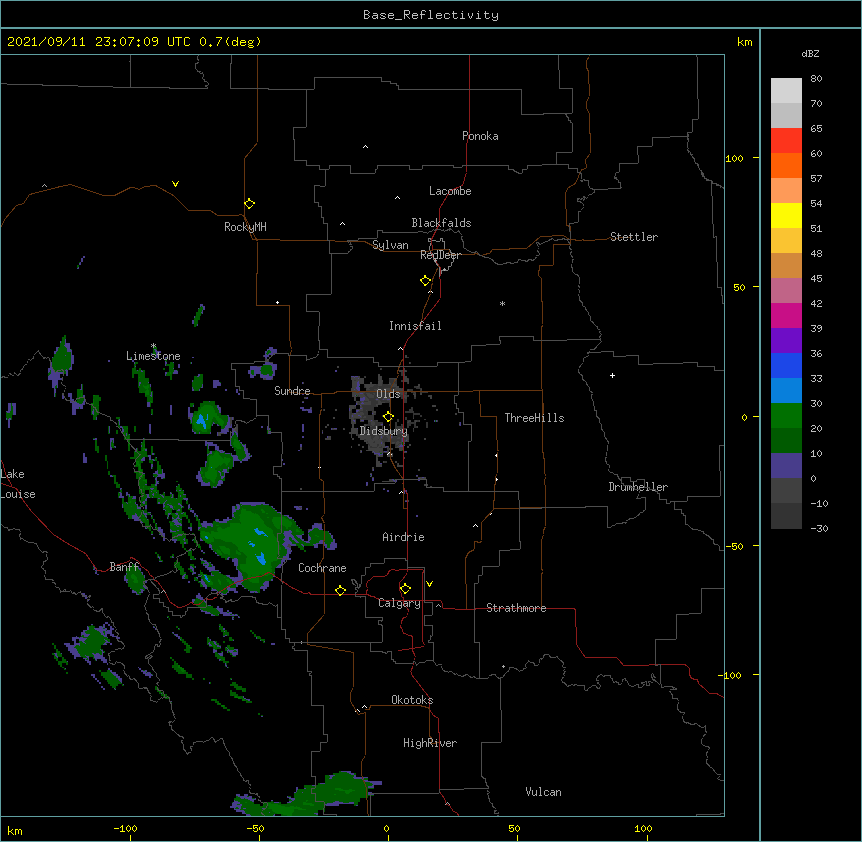Click the Strathmore label
The width and height of the screenshot is (862, 842).
[x=516, y=608]
